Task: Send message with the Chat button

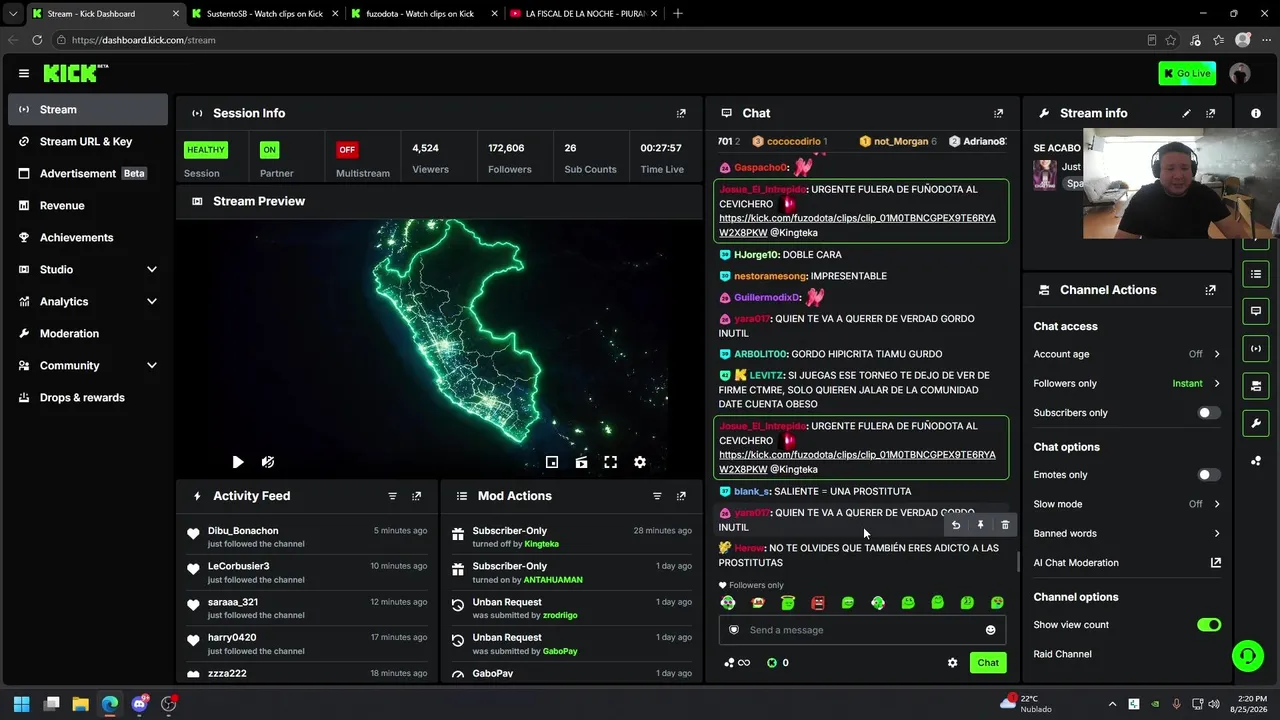Action: pos(988,663)
